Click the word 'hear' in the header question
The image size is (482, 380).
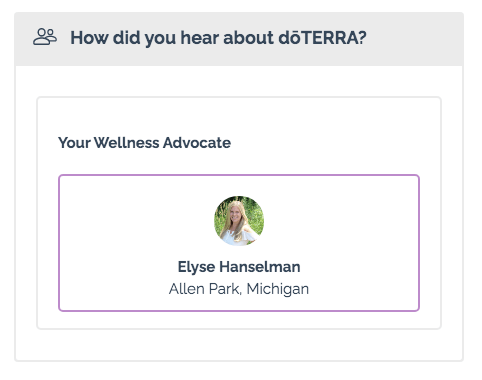point(200,38)
